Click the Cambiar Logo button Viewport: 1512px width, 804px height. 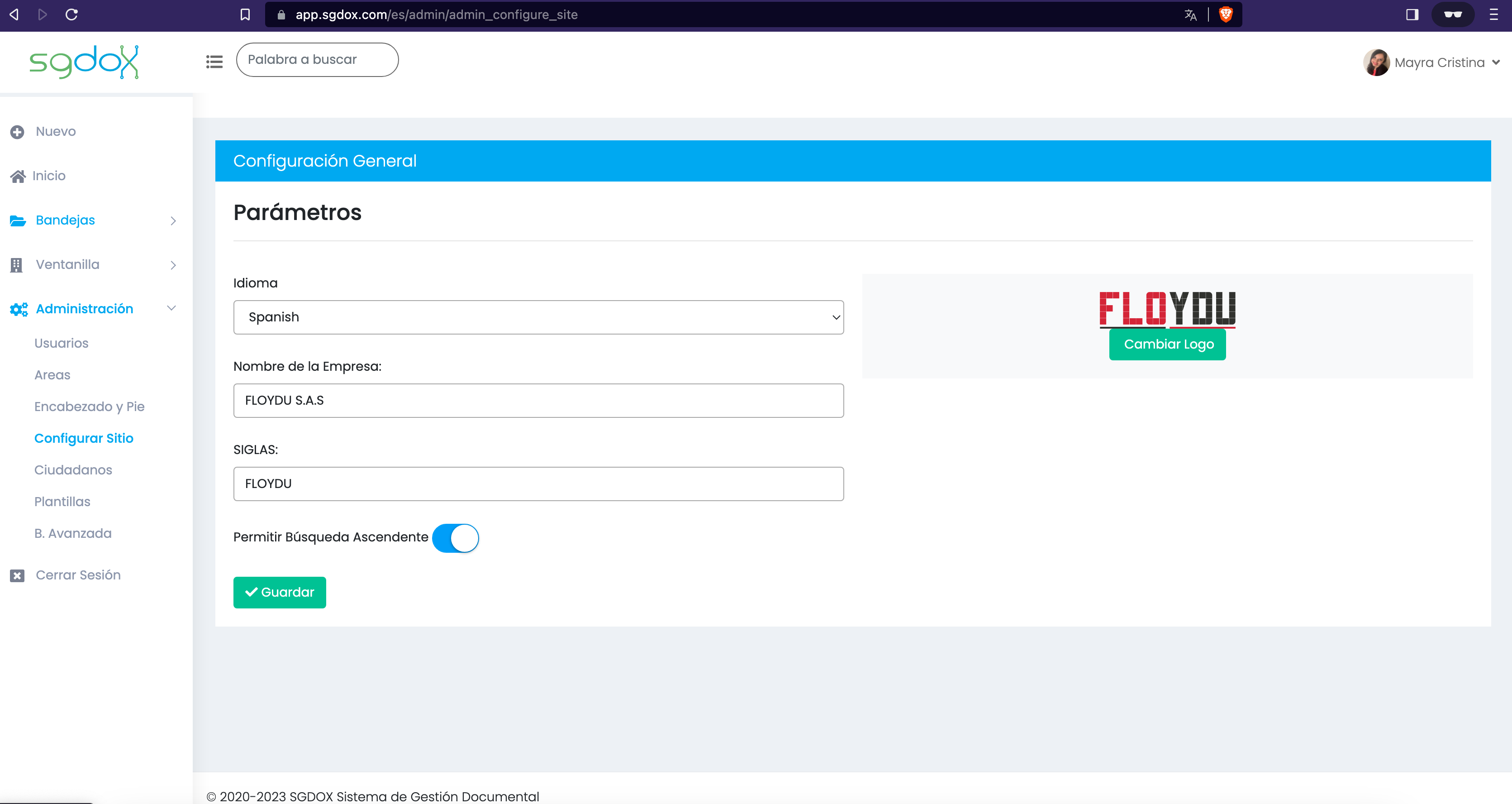tap(1167, 344)
